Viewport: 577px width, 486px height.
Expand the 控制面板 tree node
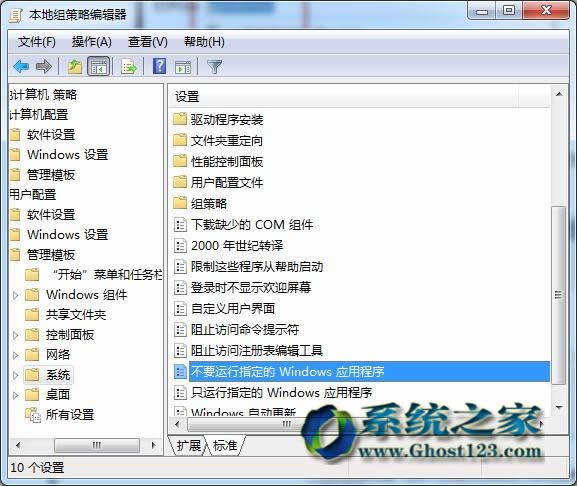point(15,335)
